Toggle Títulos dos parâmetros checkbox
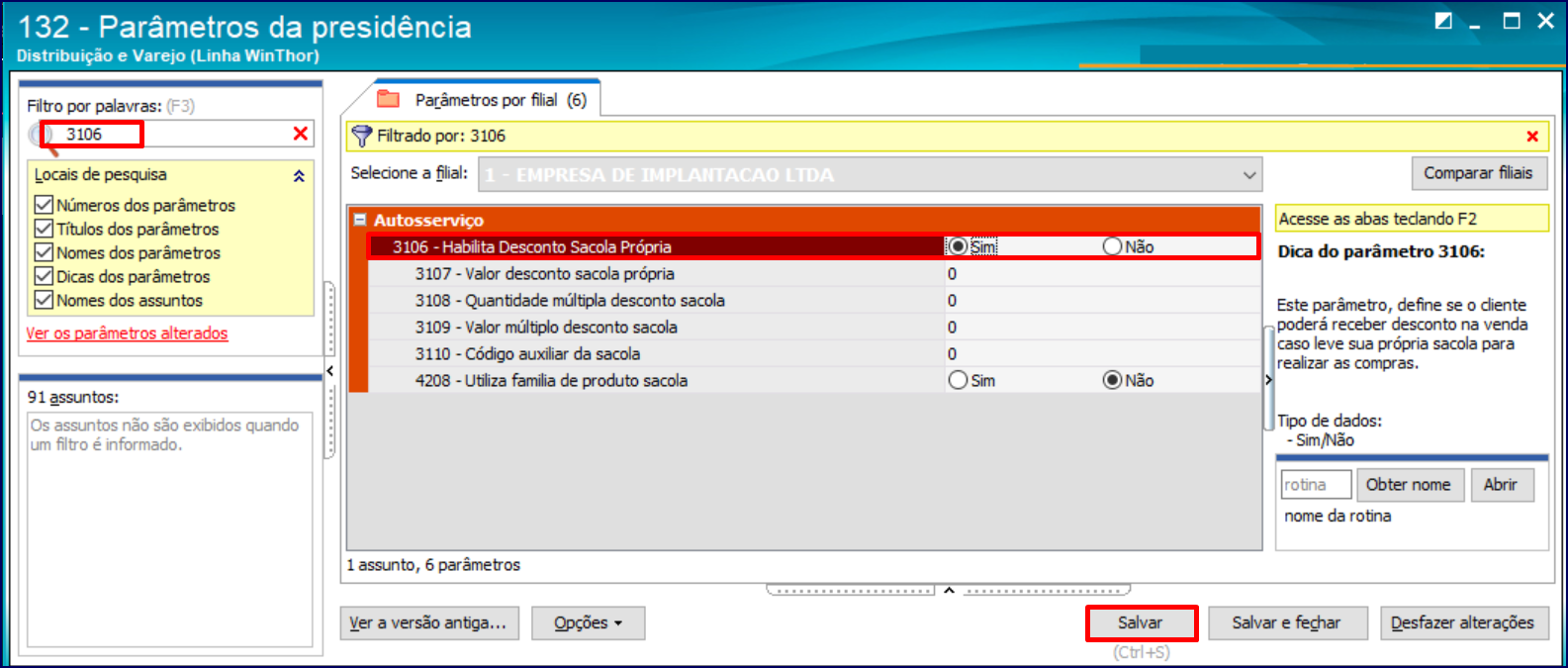Viewport: 1568px width, 668px height. click(44, 229)
